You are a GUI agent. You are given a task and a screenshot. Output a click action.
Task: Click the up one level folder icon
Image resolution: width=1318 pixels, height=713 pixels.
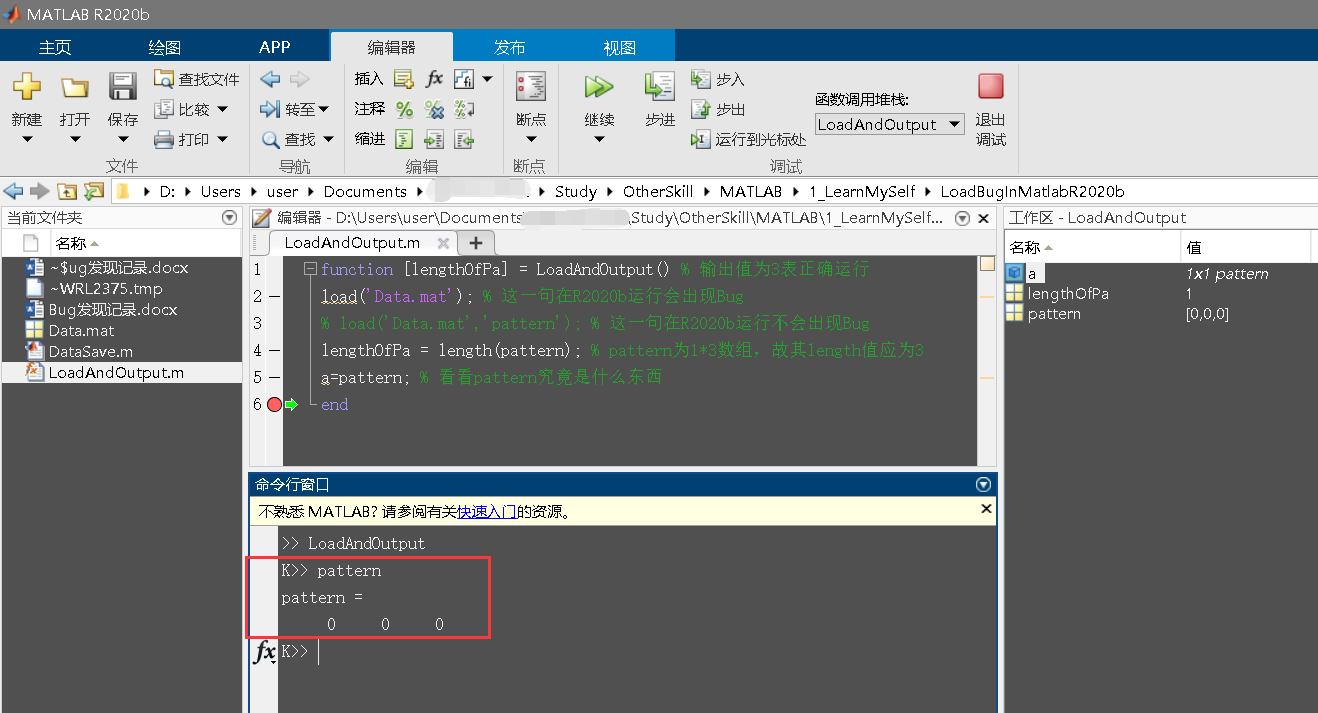[x=67, y=191]
